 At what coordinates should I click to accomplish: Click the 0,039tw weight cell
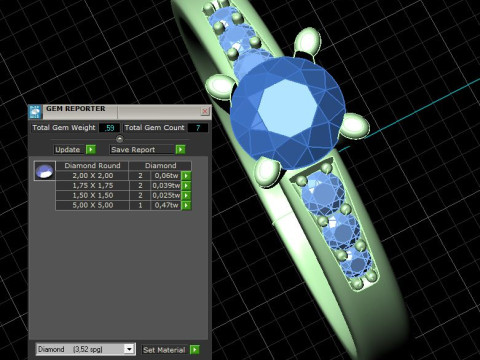[166, 186]
